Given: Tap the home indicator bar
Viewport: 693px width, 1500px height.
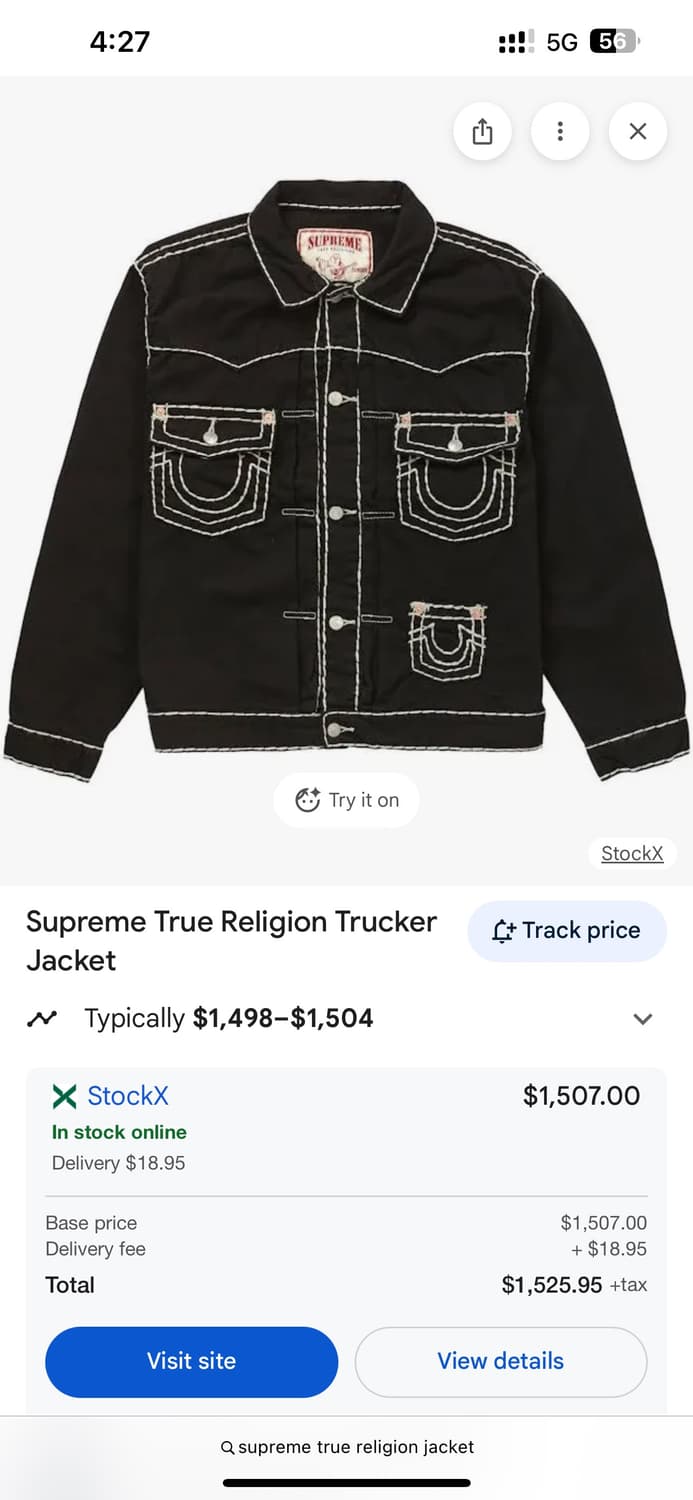Looking at the screenshot, I should click(x=346, y=1481).
